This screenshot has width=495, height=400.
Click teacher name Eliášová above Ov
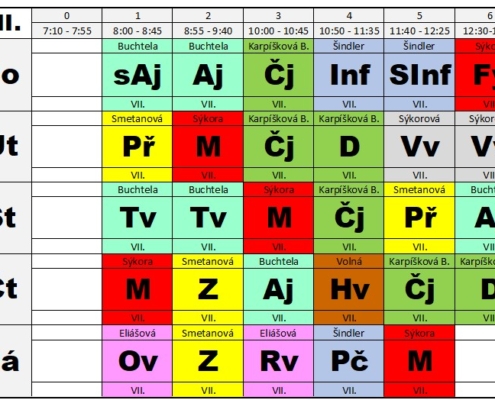click(x=137, y=333)
